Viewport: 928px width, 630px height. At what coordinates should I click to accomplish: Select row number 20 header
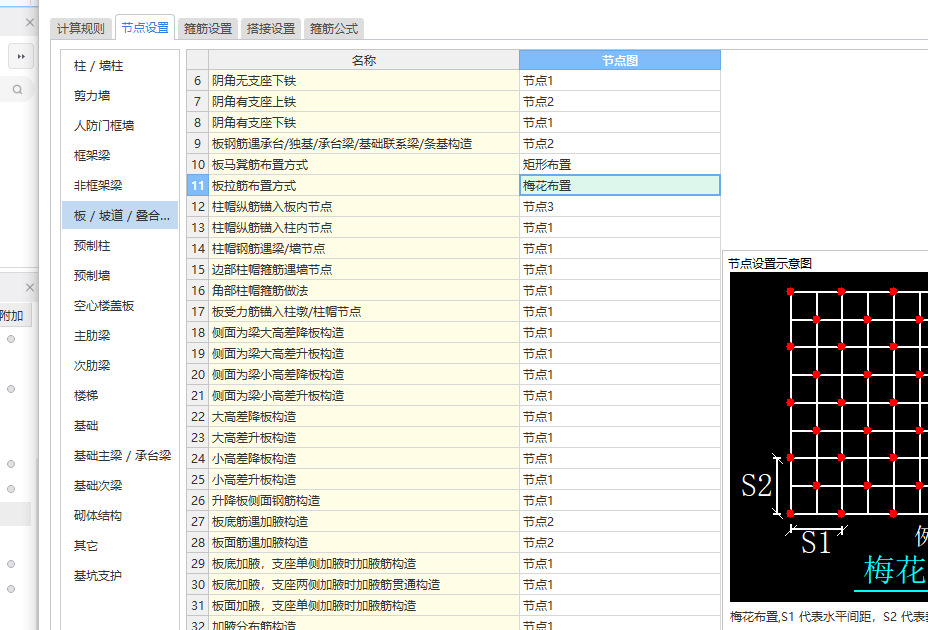point(198,375)
